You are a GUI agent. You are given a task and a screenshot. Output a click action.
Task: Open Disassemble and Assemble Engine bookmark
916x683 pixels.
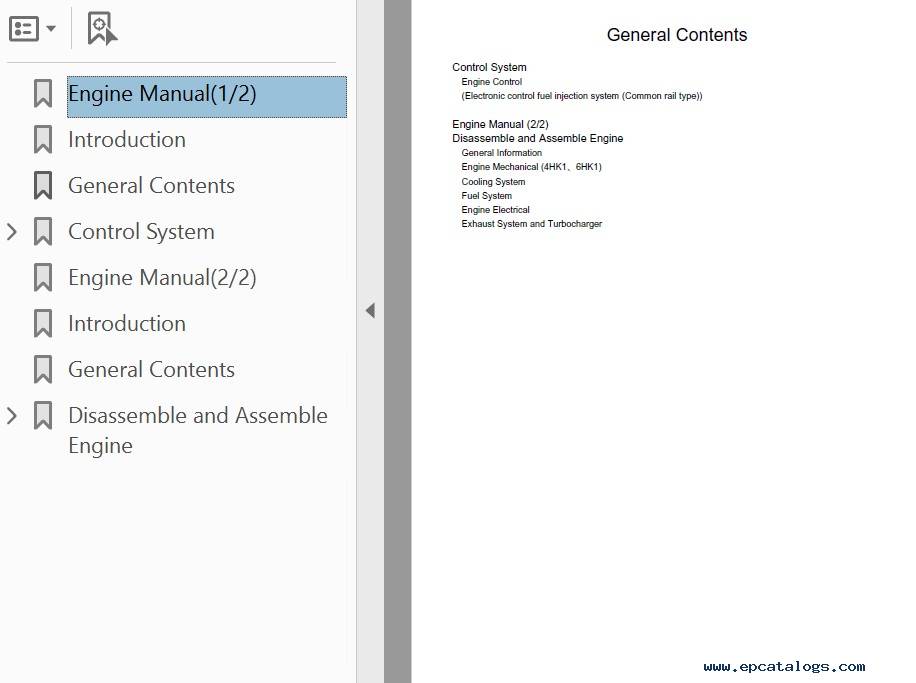click(x=198, y=431)
